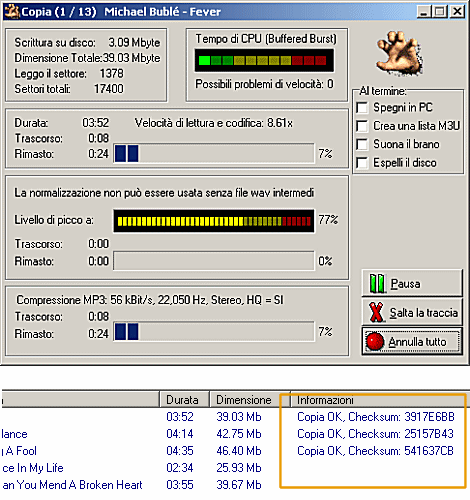Image resolution: width=470 pixels, height=500 pixels.
Task: Click the Leggo il settore 1378 value
Action: [111, 73]
